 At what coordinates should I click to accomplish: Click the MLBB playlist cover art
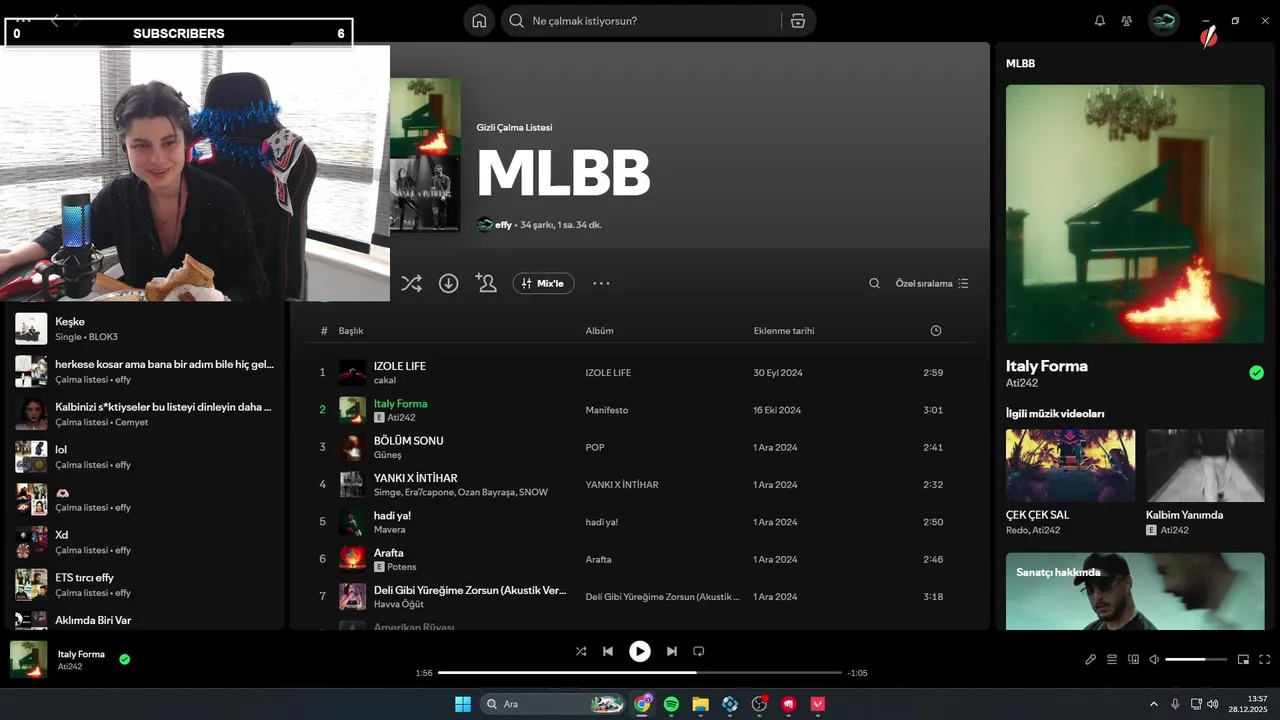pyautogui.click(x=425, y=155)
